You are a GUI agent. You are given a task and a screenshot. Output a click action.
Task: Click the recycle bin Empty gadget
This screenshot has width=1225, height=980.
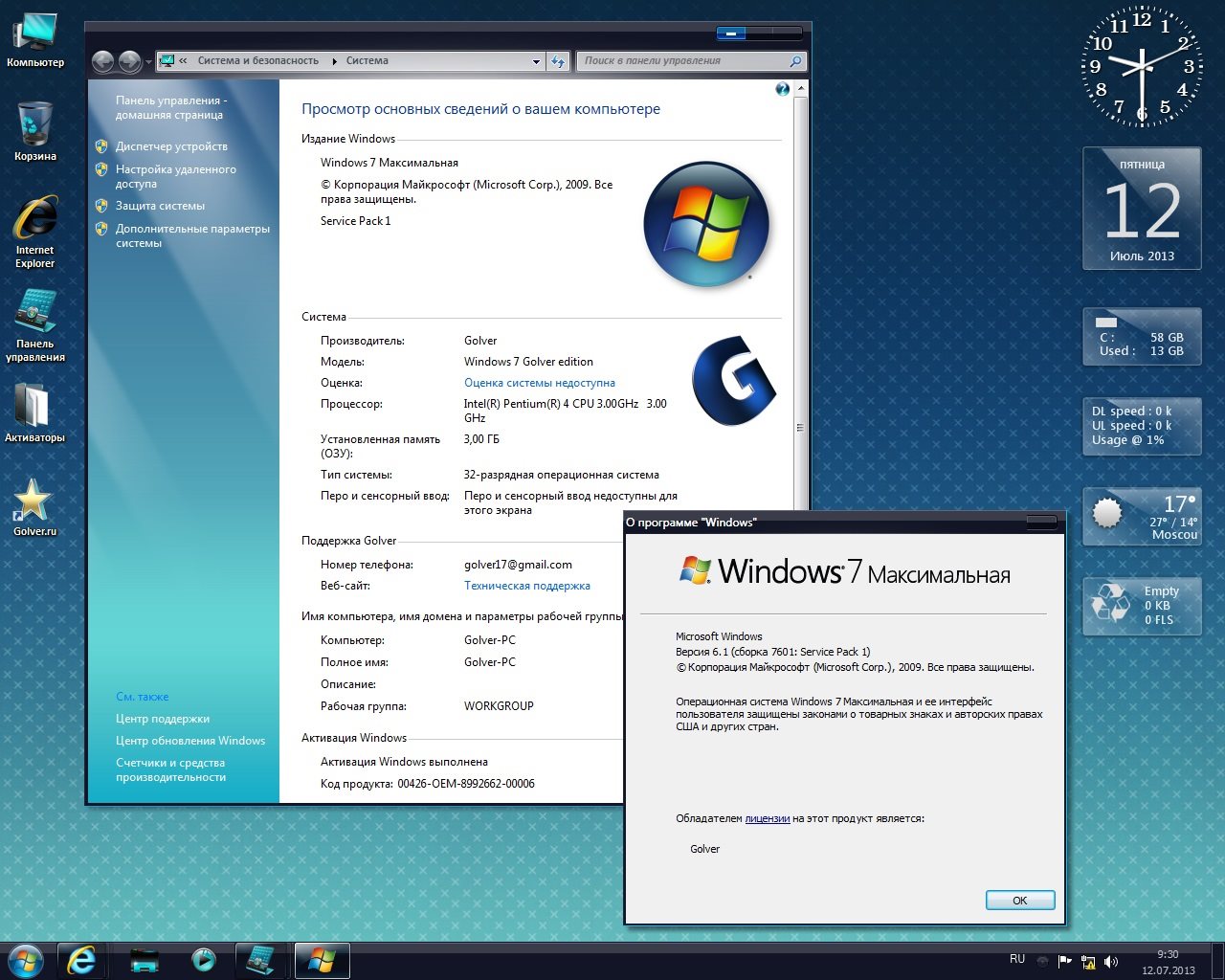tap(1142, 606)
